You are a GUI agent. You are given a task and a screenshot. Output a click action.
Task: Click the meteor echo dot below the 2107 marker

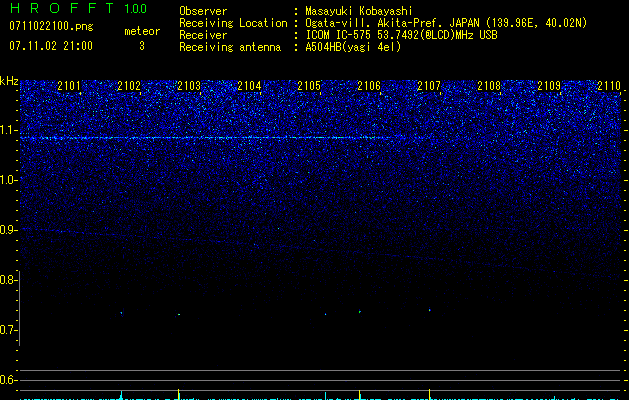[429, 310]
